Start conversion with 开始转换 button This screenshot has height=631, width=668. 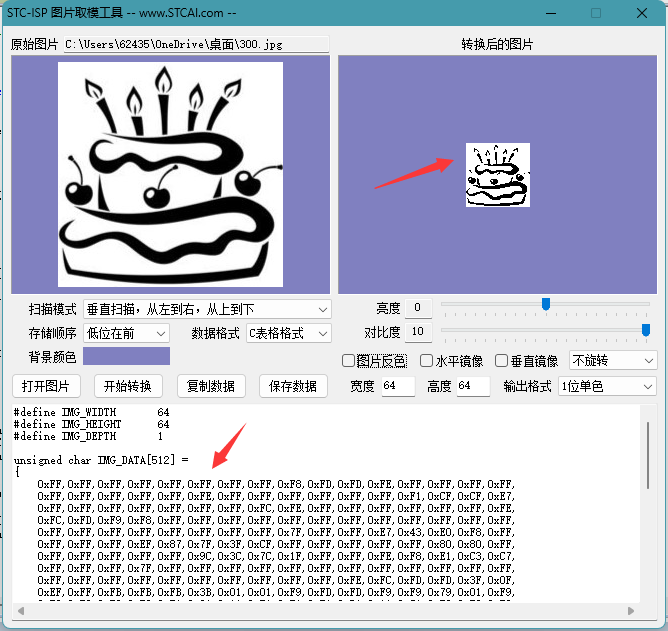[128, 386]
